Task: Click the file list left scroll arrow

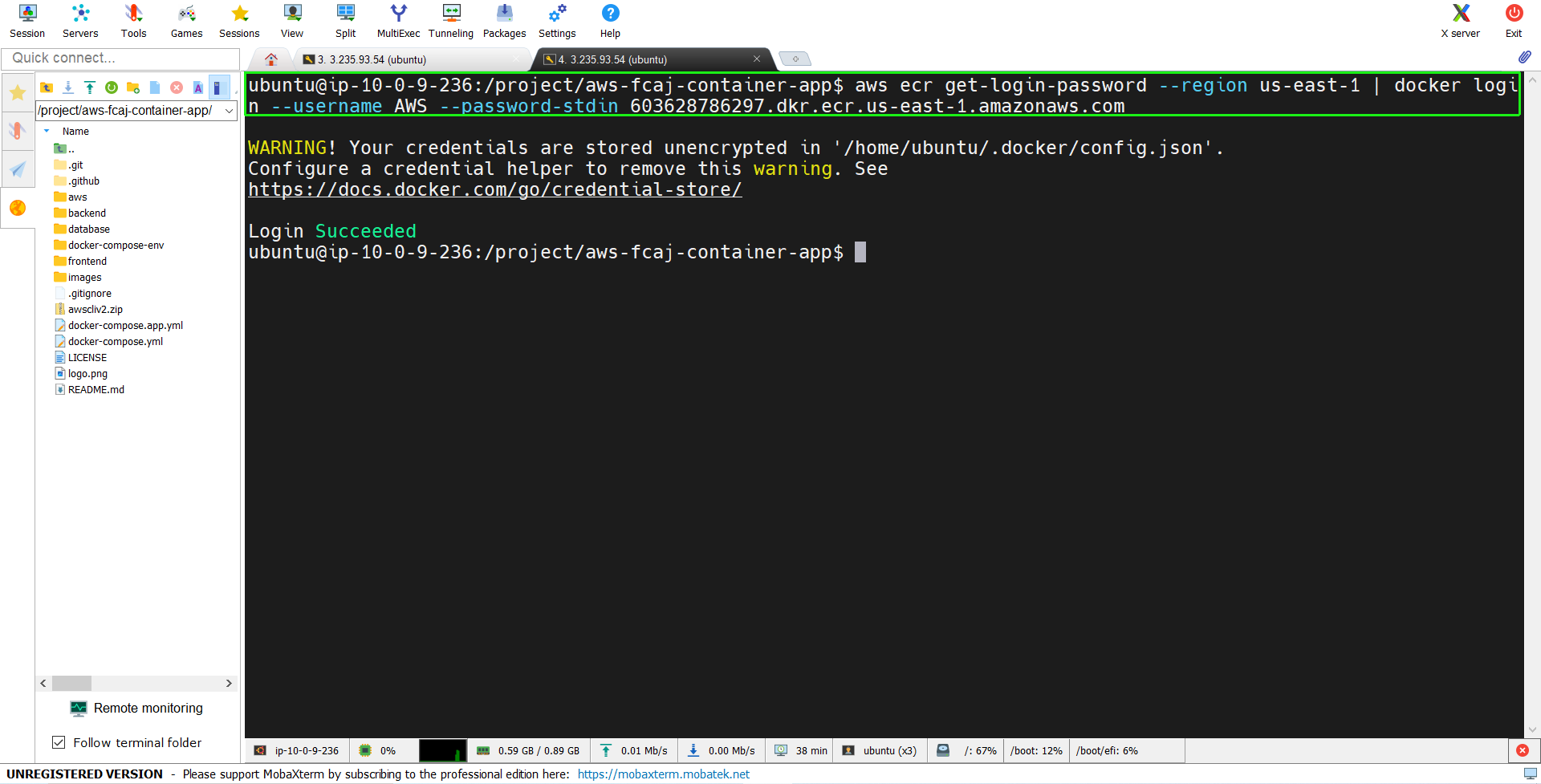Action: coord(43,683)
